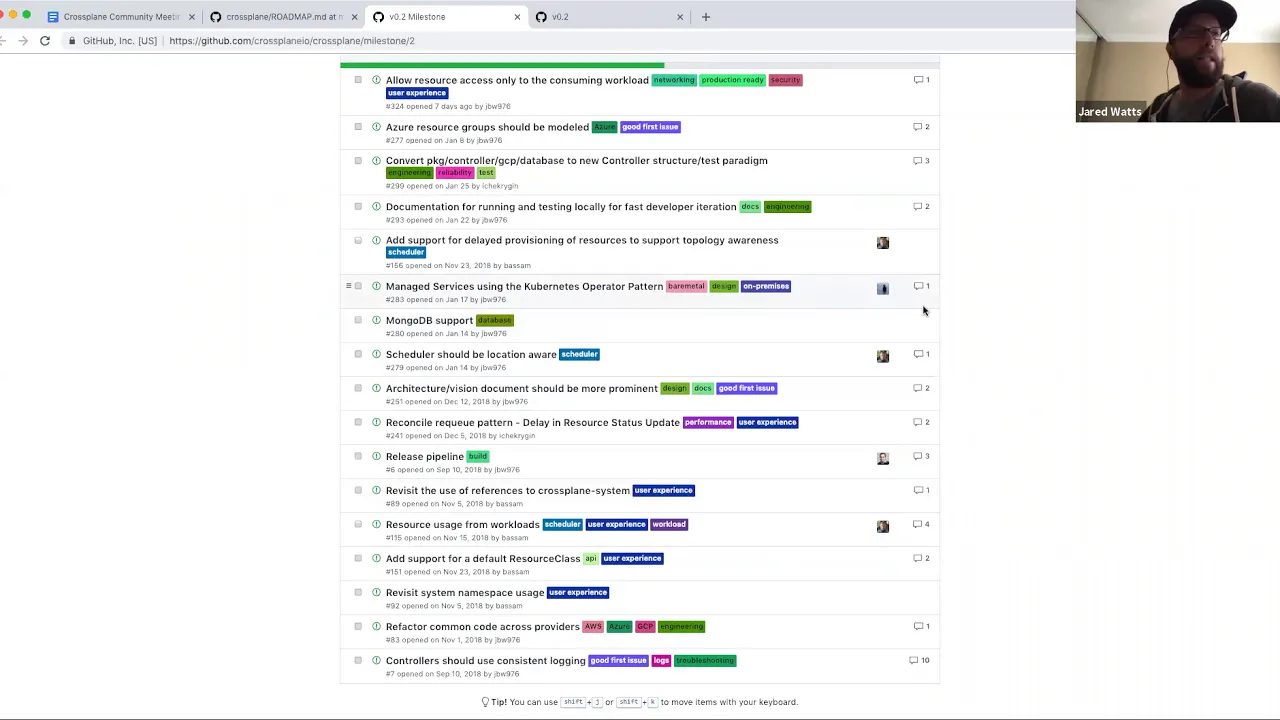Switch to 'crossplane/ROADMAP.md' tab
Viewport: 1280px width, 720px height.
click(x=284, y=17)
